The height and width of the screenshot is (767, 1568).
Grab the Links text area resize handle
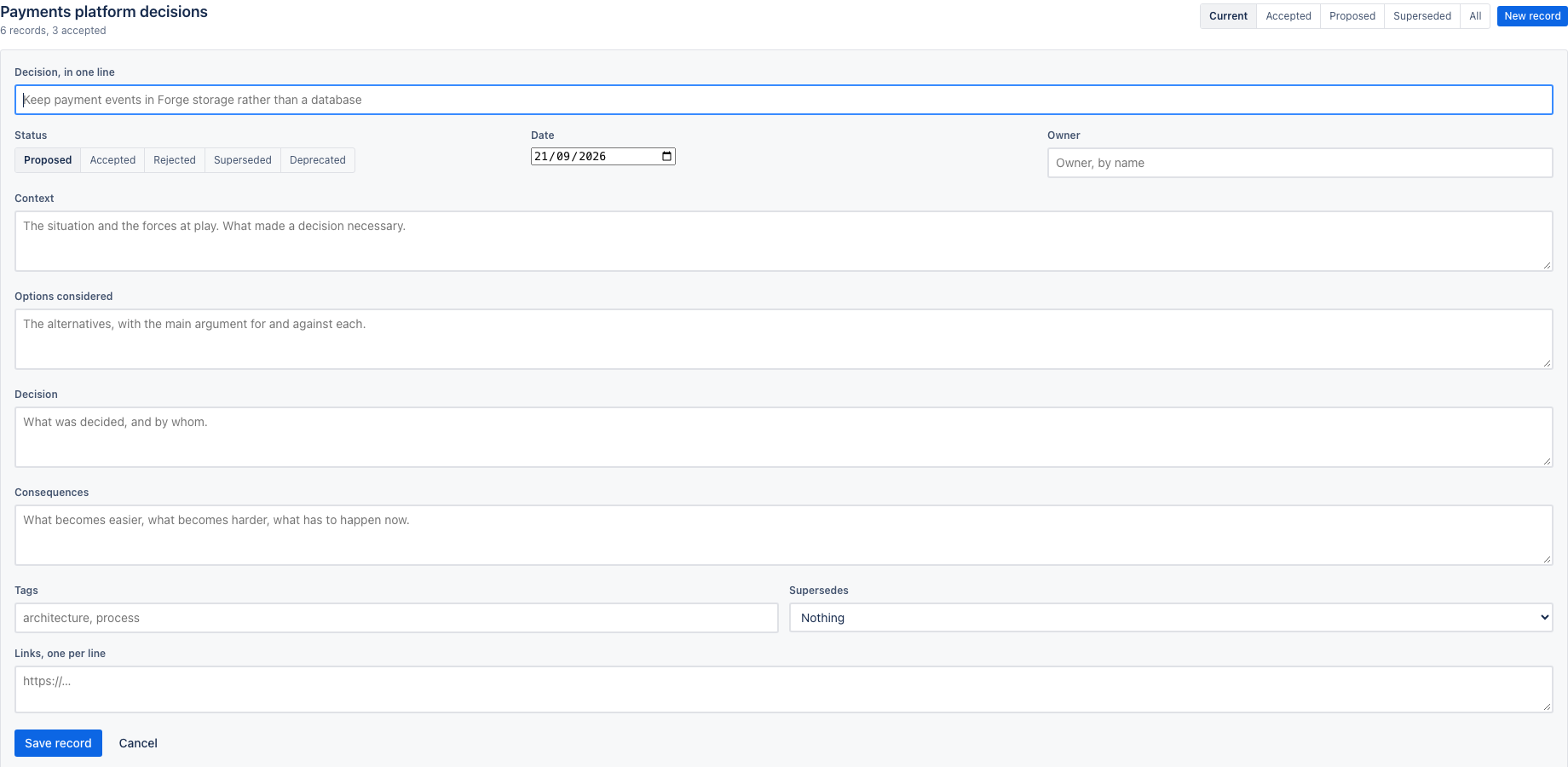(x=1546, y=706)
